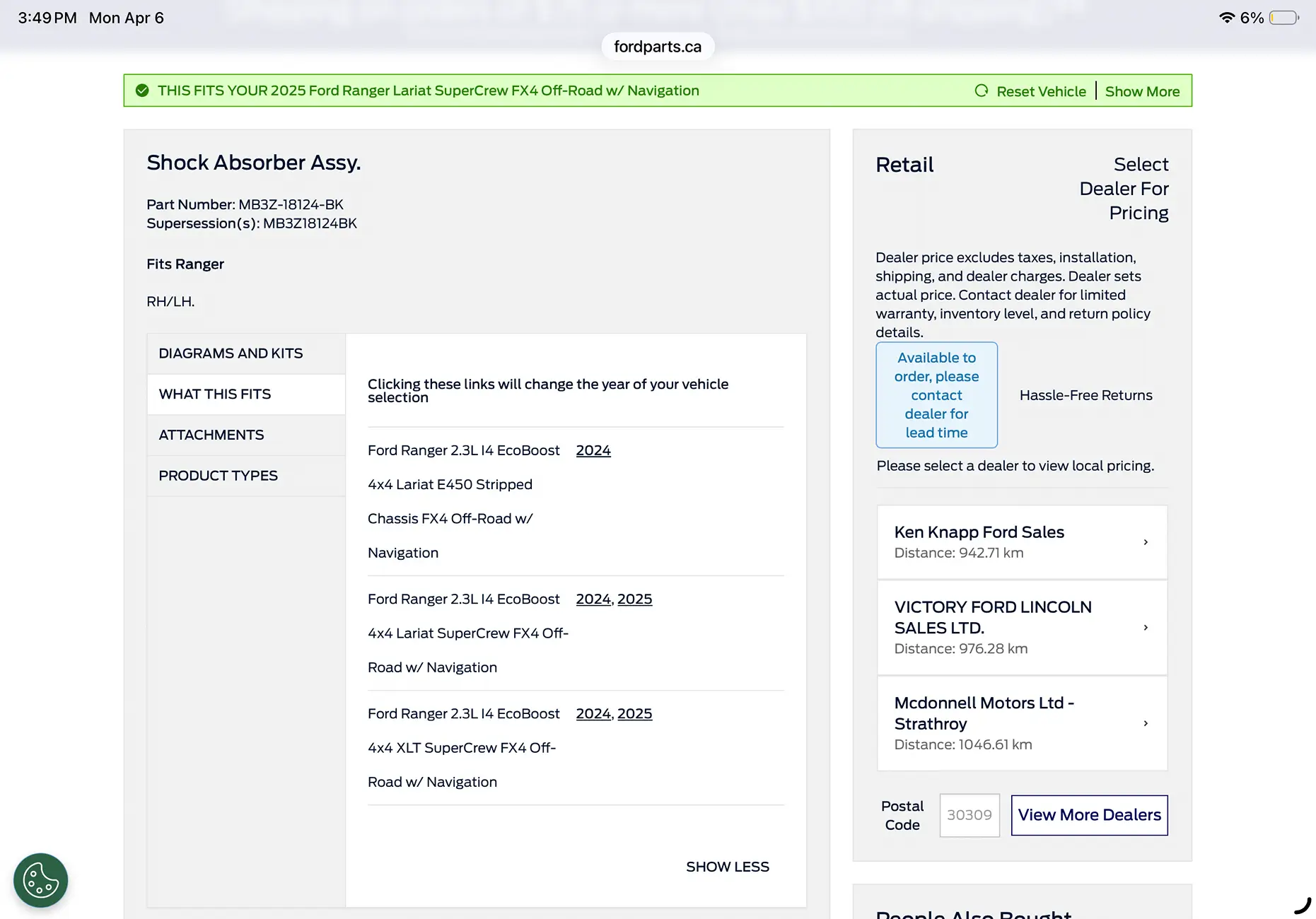Click 2024 link for Lariat E450 Stripped
This screenshot has width=1316, height=919.
(x=593, y=450)
